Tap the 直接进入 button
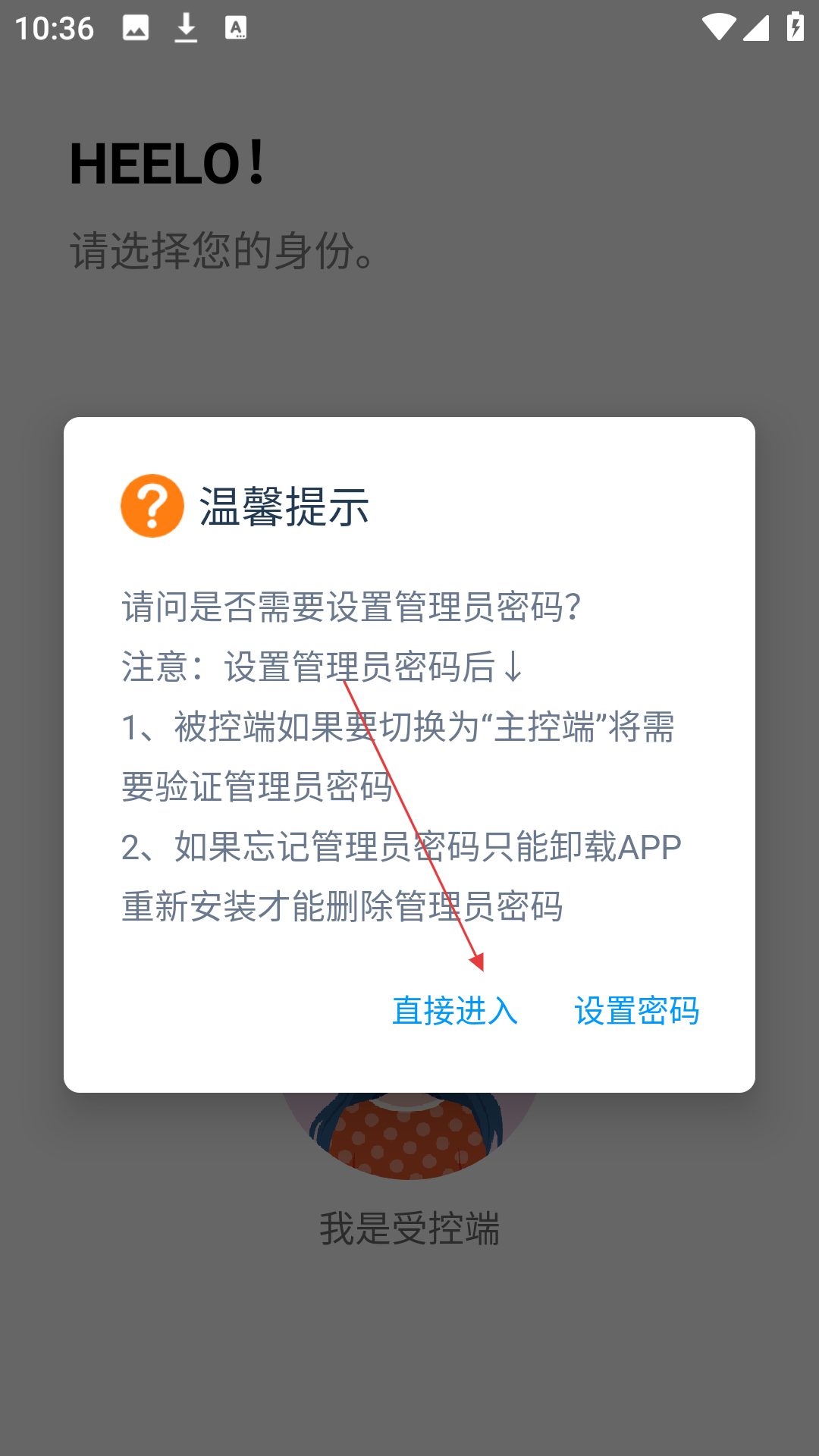Image resolution: width=819 pixels, height=1456 pixels. click(455, 1011)
